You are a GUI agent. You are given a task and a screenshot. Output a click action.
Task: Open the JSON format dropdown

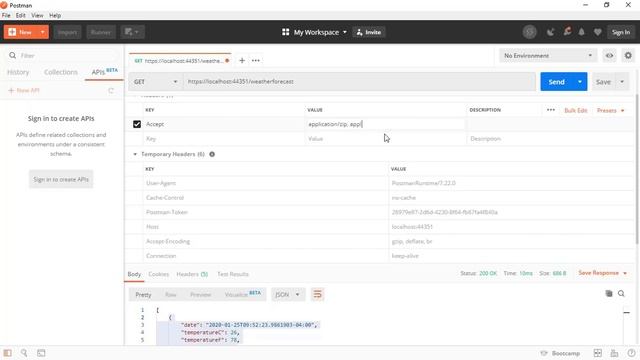[288, 294]
